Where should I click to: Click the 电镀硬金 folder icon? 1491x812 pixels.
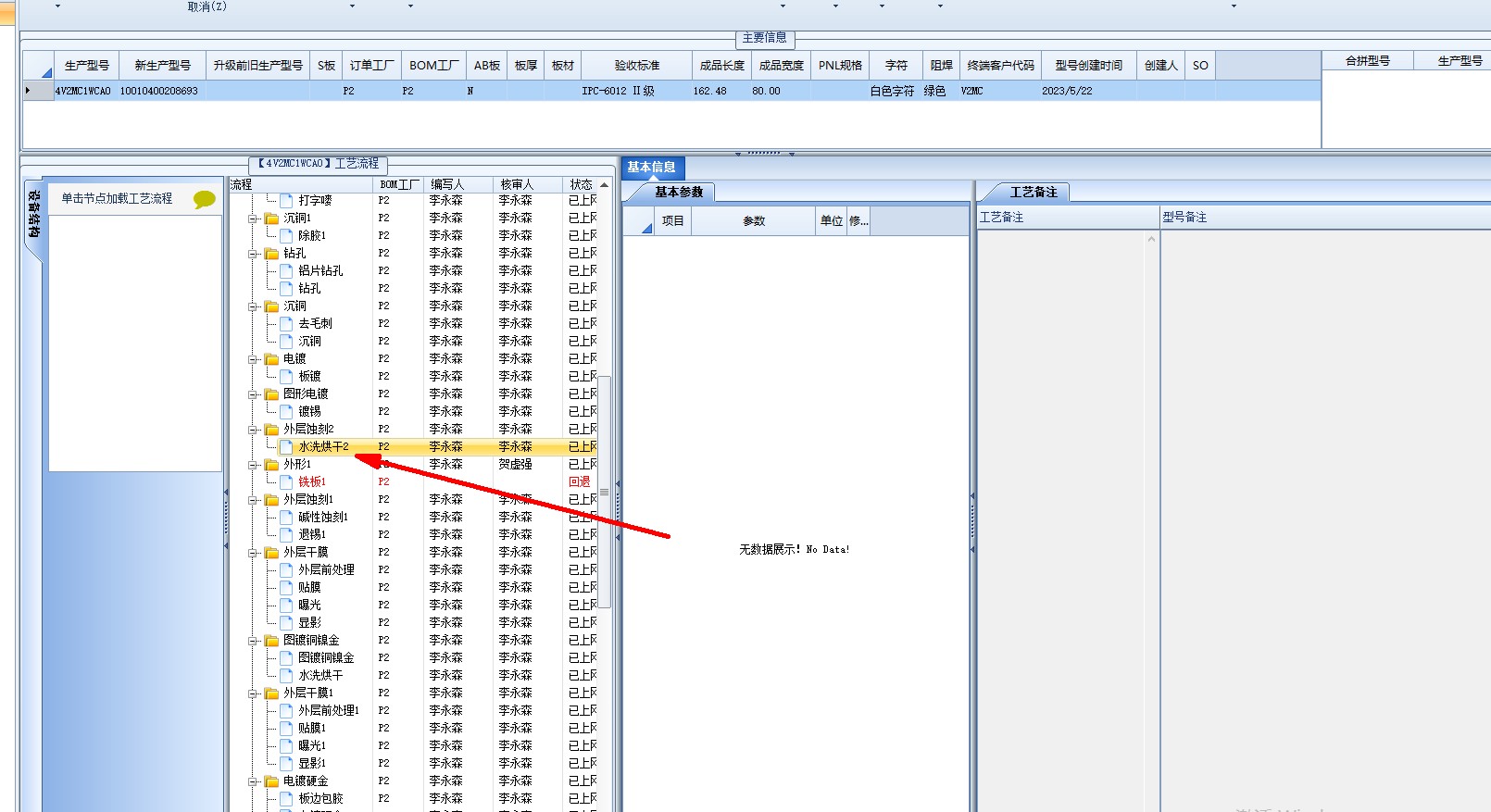(271, 781)
